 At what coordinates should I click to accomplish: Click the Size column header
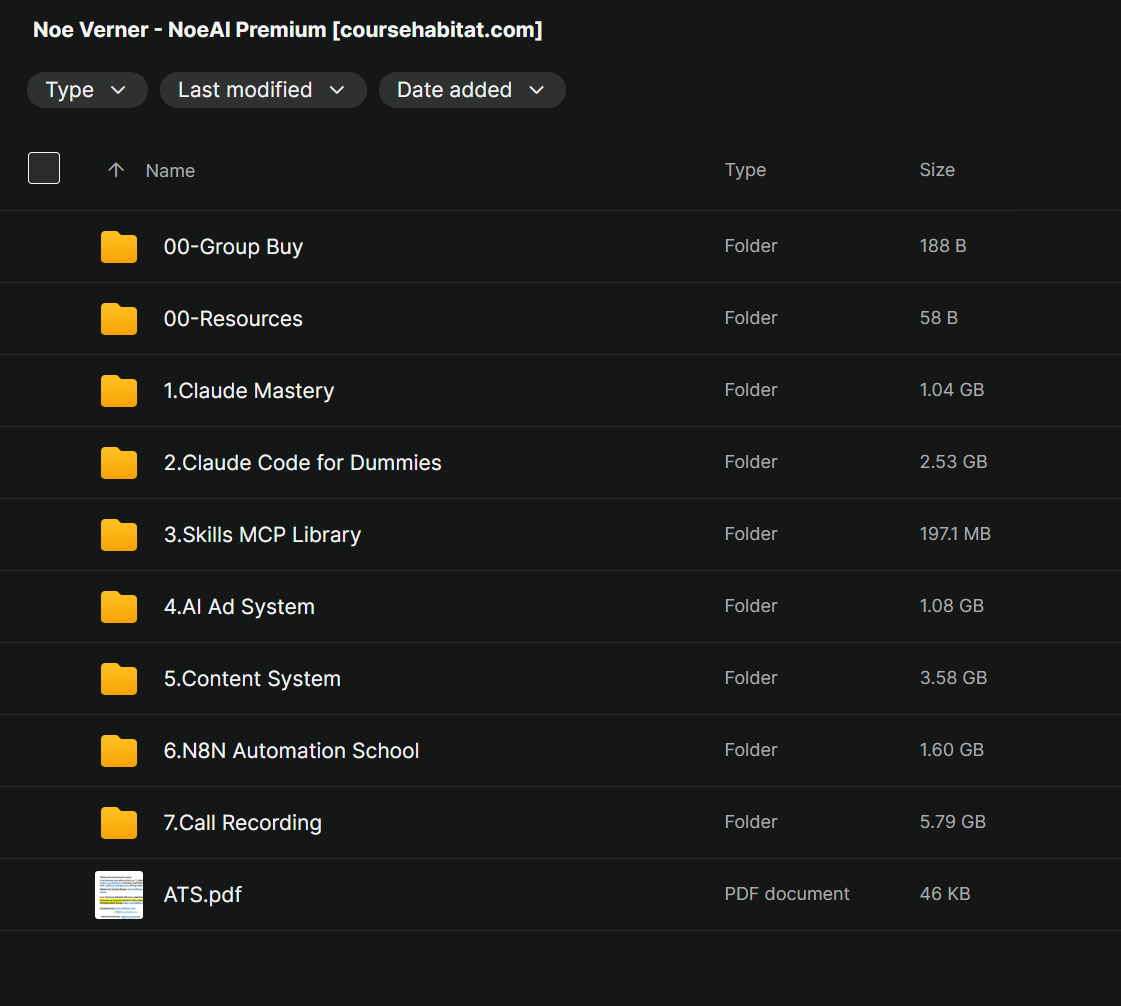[x=937, y=170]
